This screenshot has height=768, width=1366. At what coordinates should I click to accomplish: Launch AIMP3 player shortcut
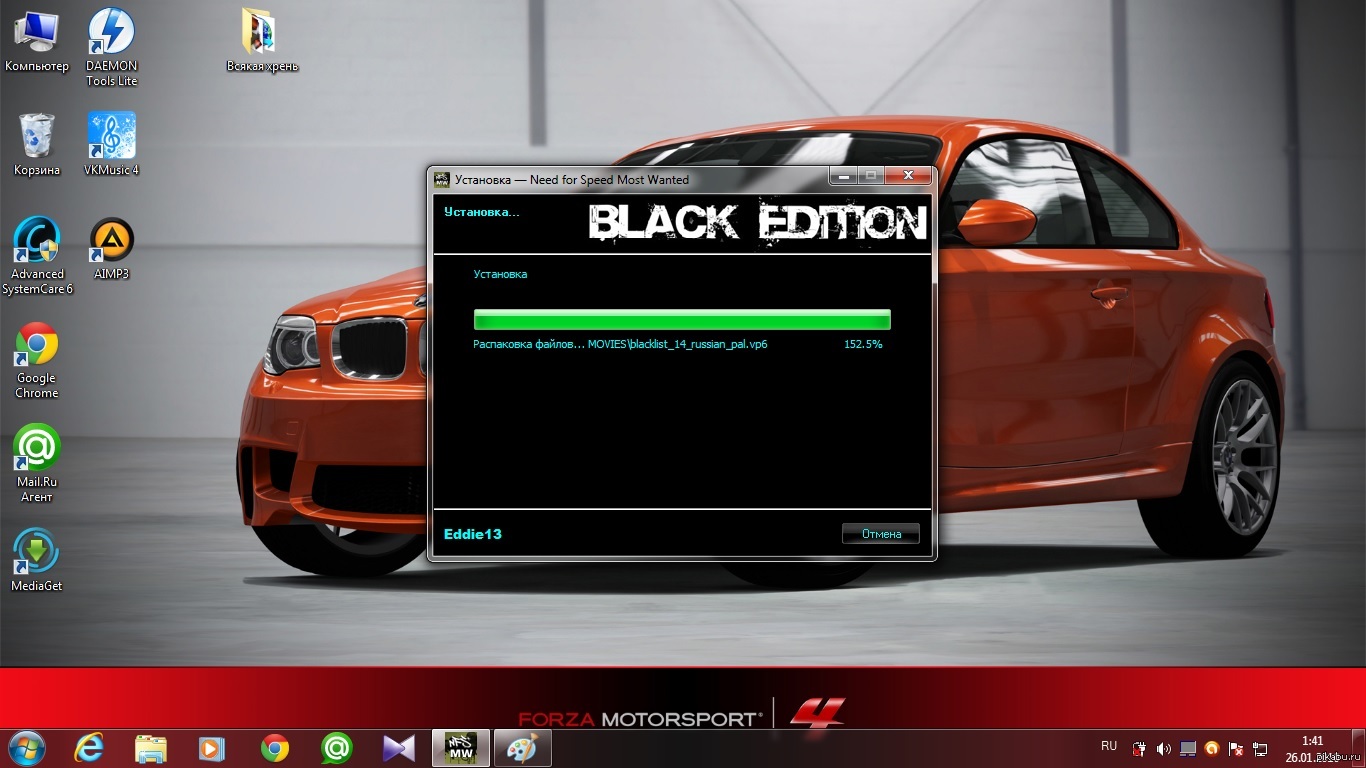coord(111,249)
